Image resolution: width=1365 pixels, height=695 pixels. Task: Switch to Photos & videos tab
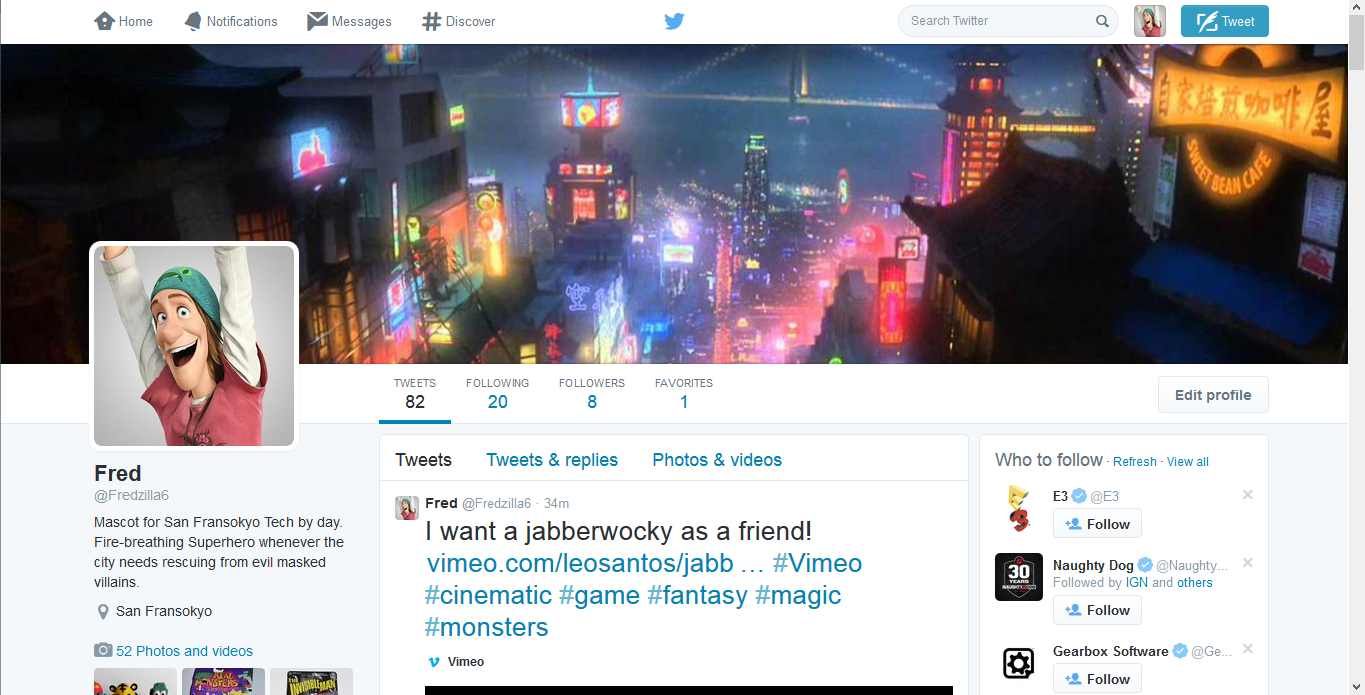[717, 460]
